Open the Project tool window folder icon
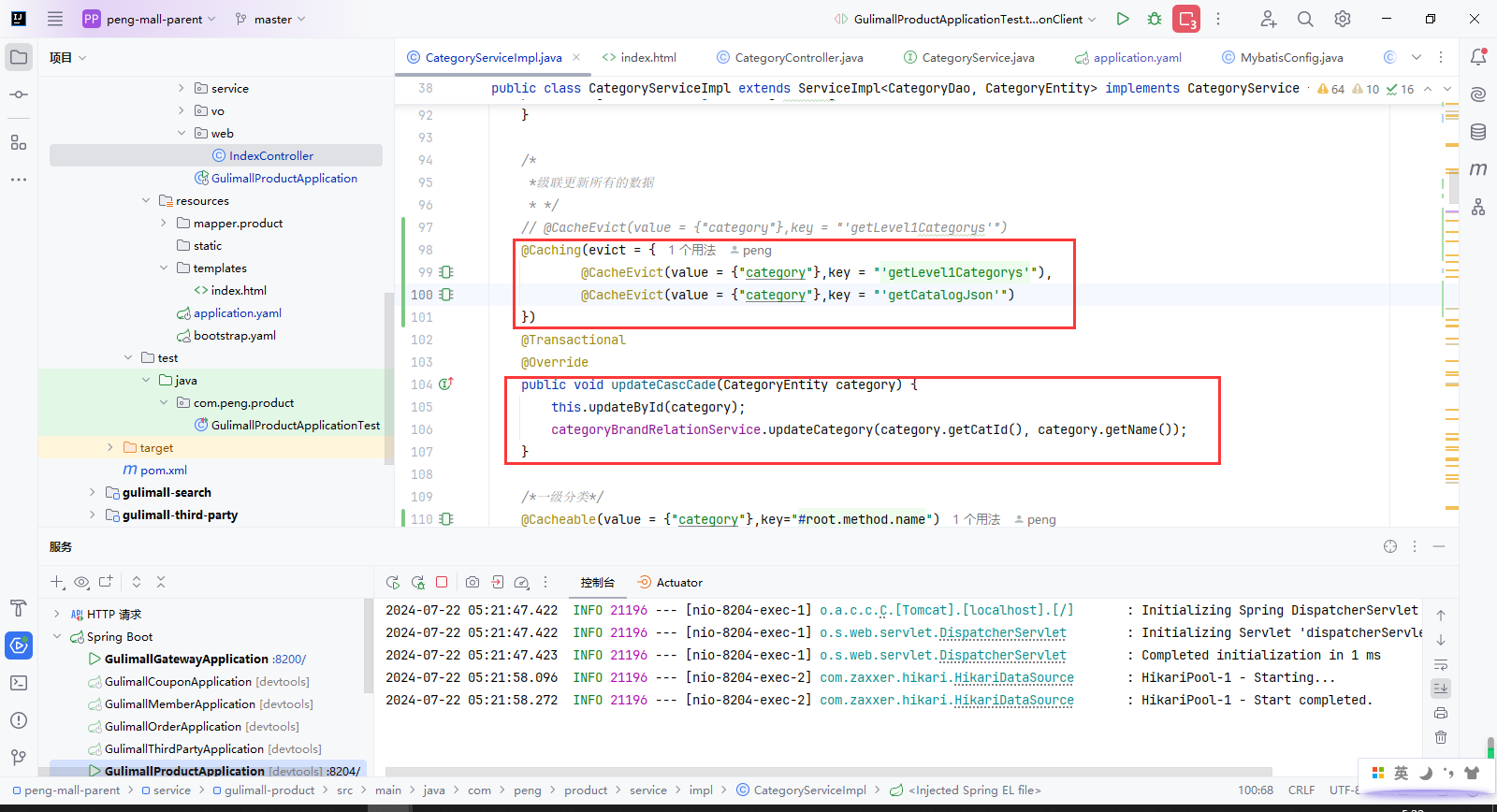Viewport: 1497px width, 812px height. (19, 57)
